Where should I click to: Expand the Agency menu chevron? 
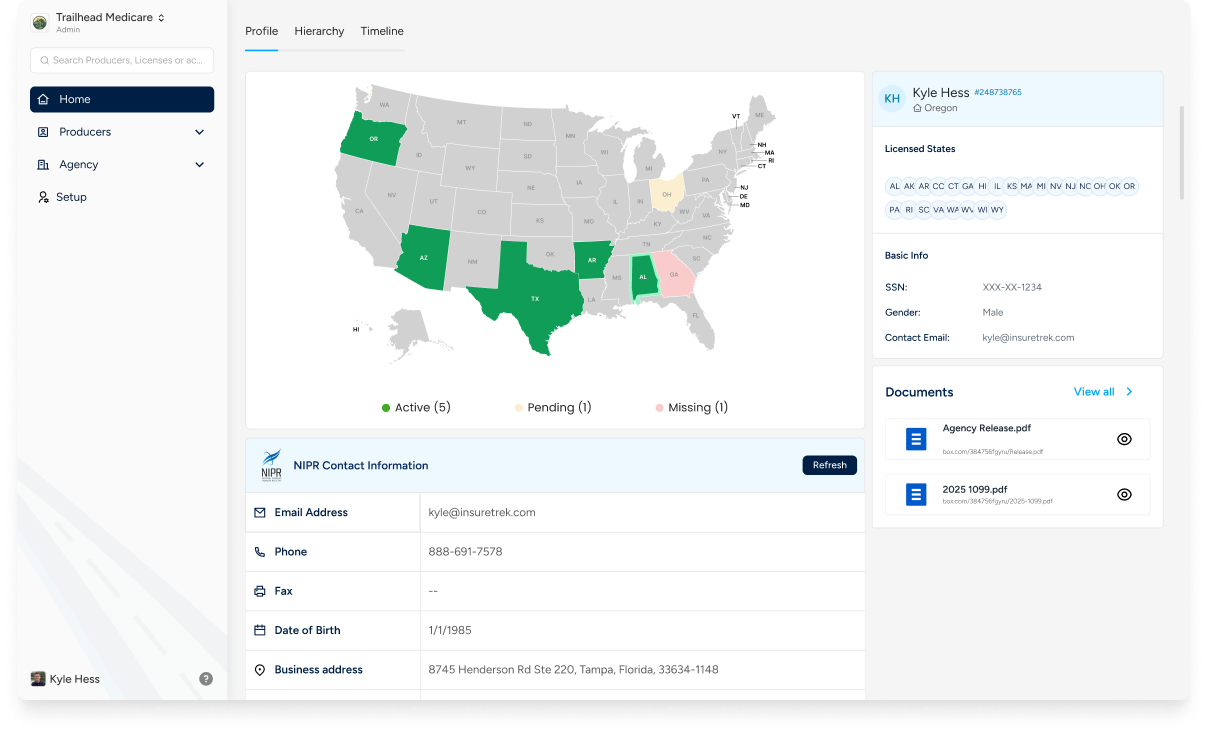coord(199,165)
